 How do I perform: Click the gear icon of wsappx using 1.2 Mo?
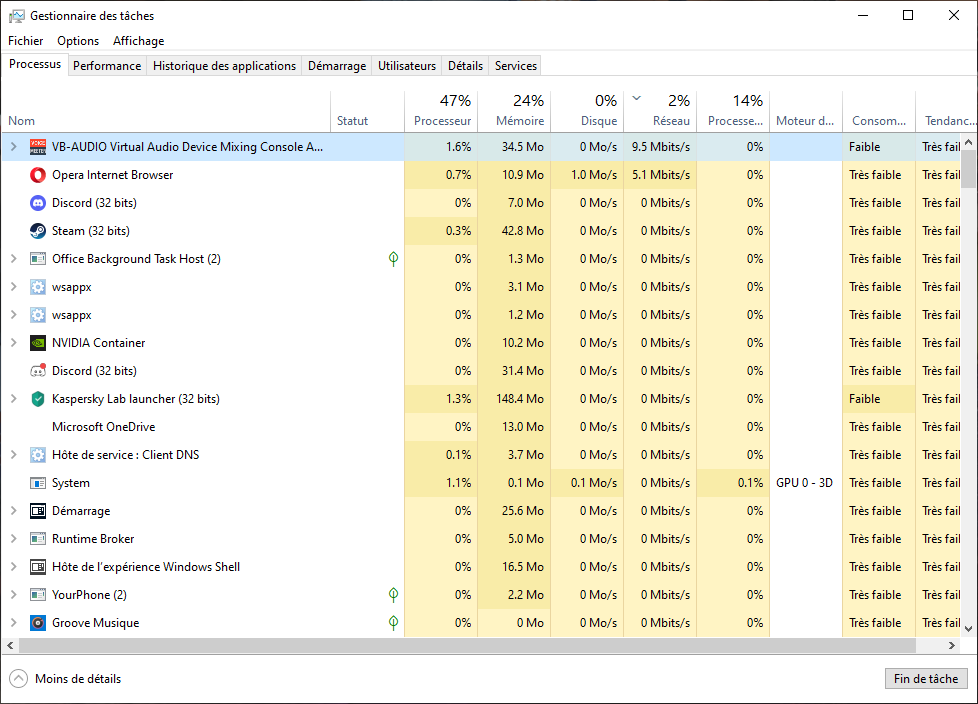pyautogui.click(x=38, y=315)
